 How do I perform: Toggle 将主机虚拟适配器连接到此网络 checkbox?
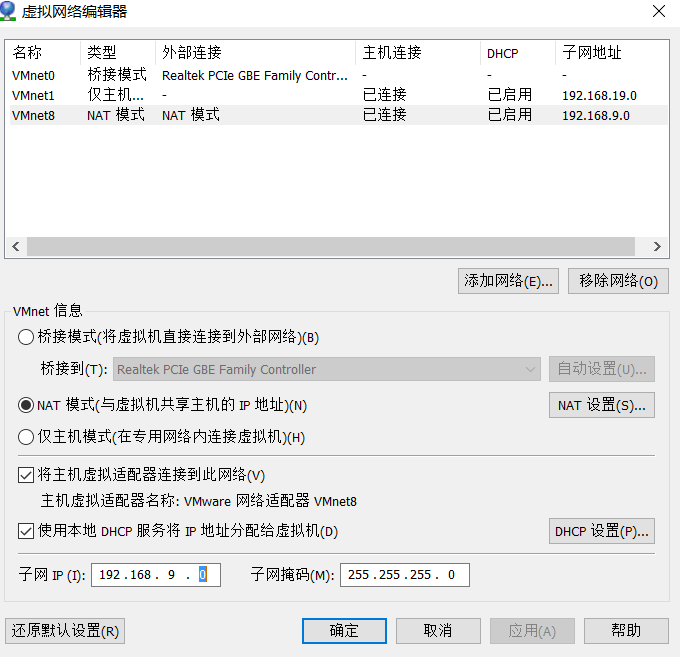(x=26, y=475)
